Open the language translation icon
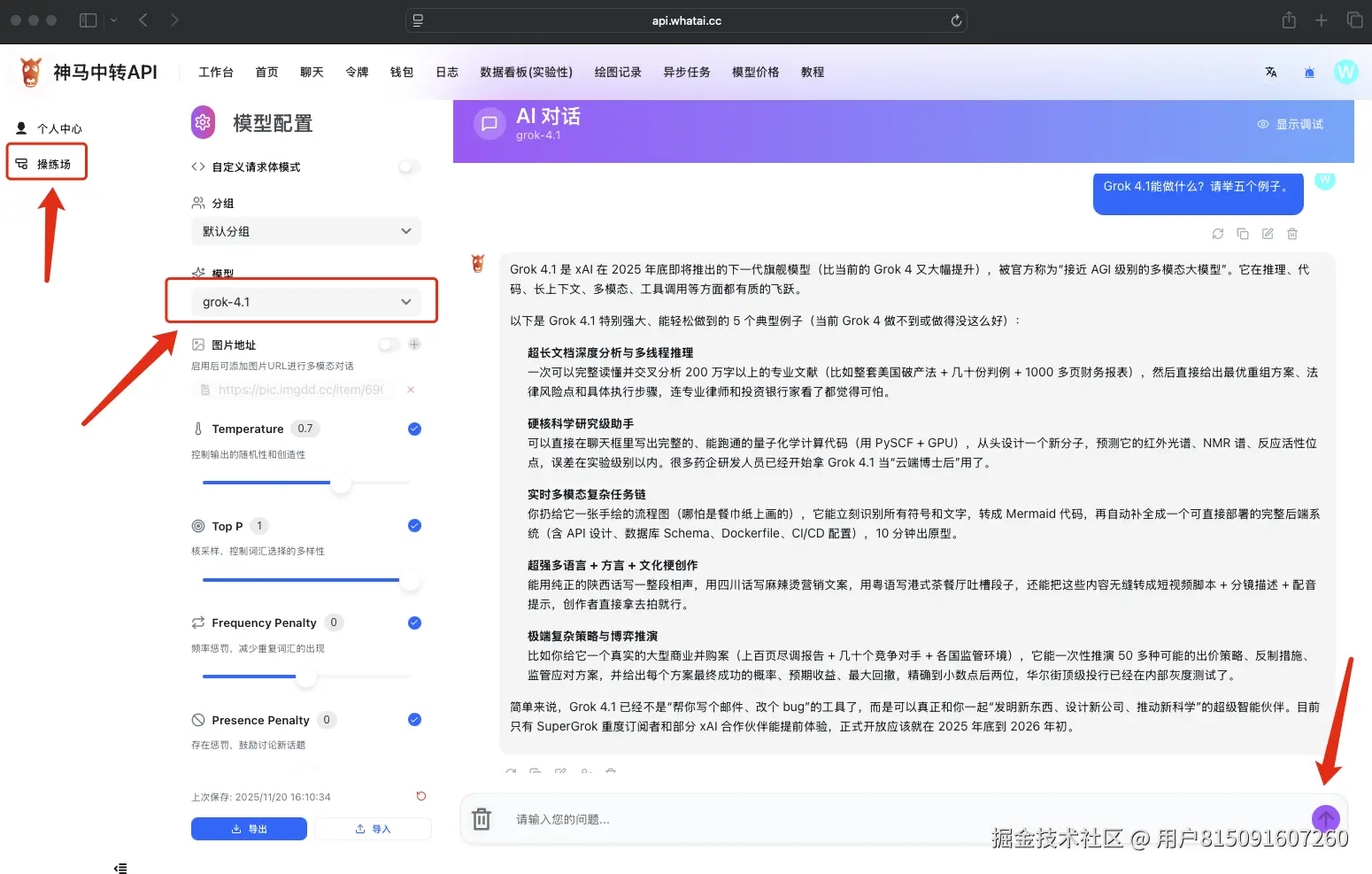 pos(1271,73)
